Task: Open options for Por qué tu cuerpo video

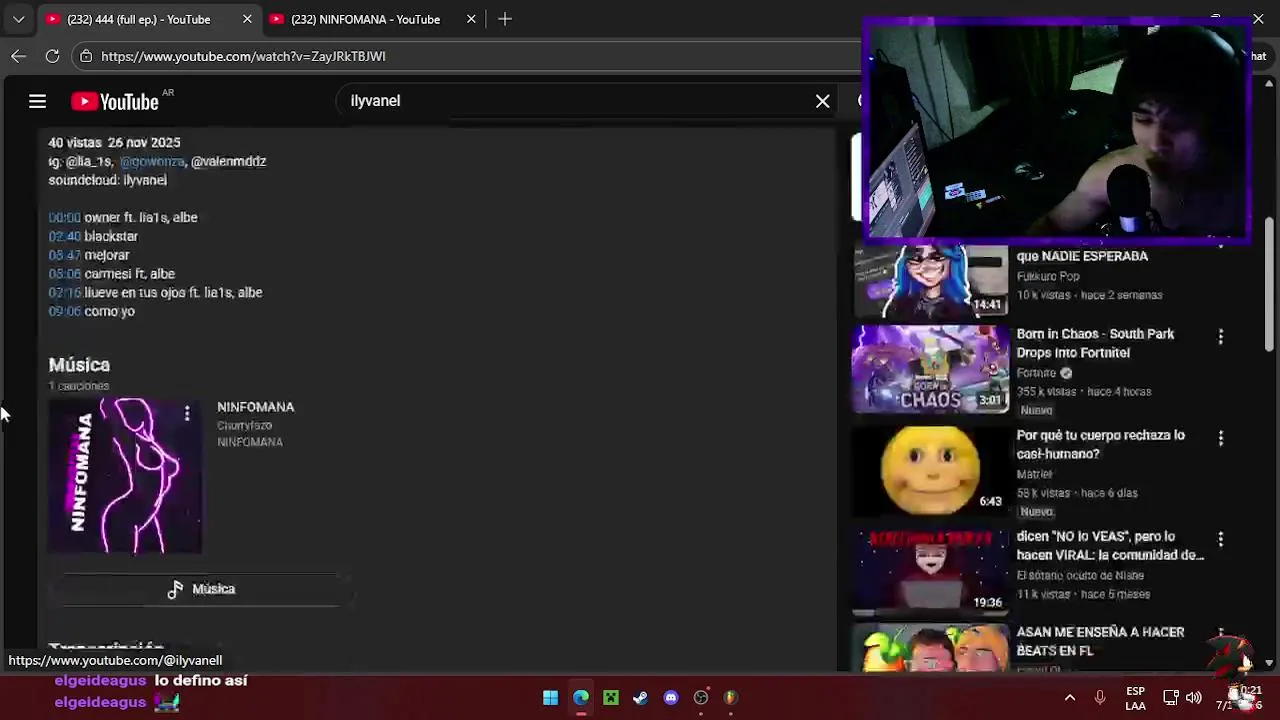Action: point(1220,438)
